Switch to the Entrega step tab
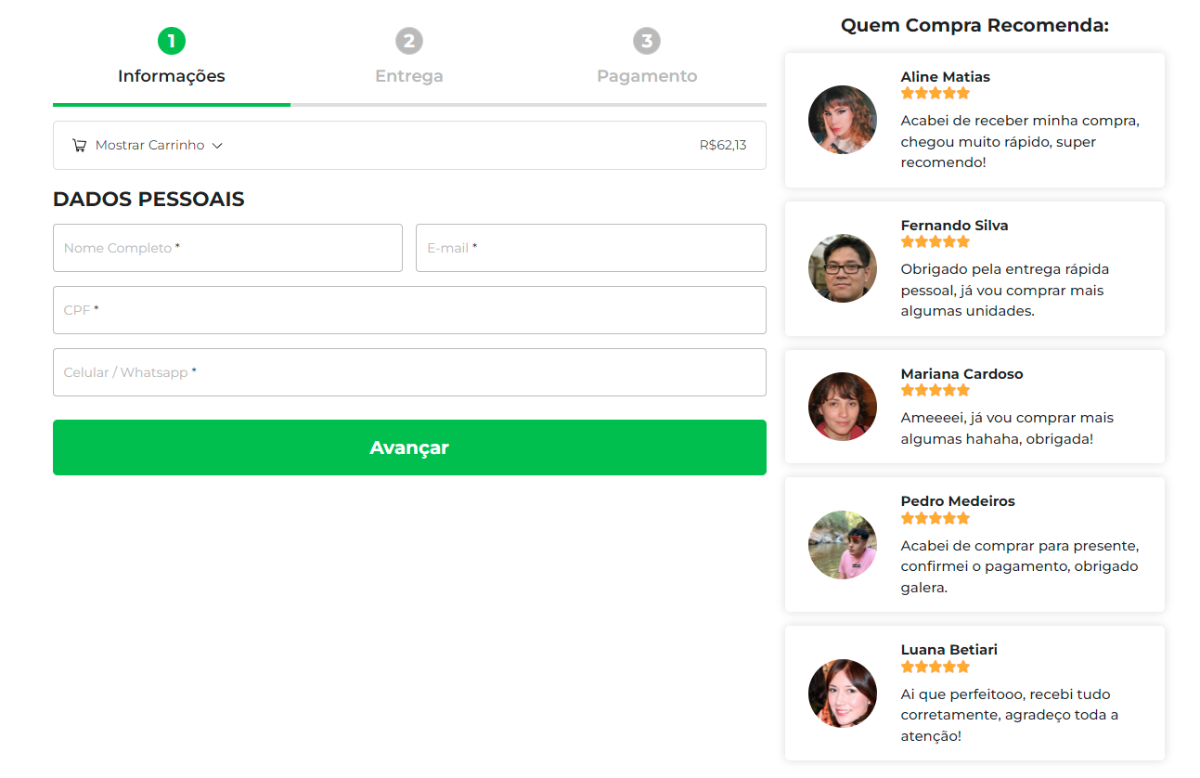This screenshot has height=778, width=1200. 409,76
